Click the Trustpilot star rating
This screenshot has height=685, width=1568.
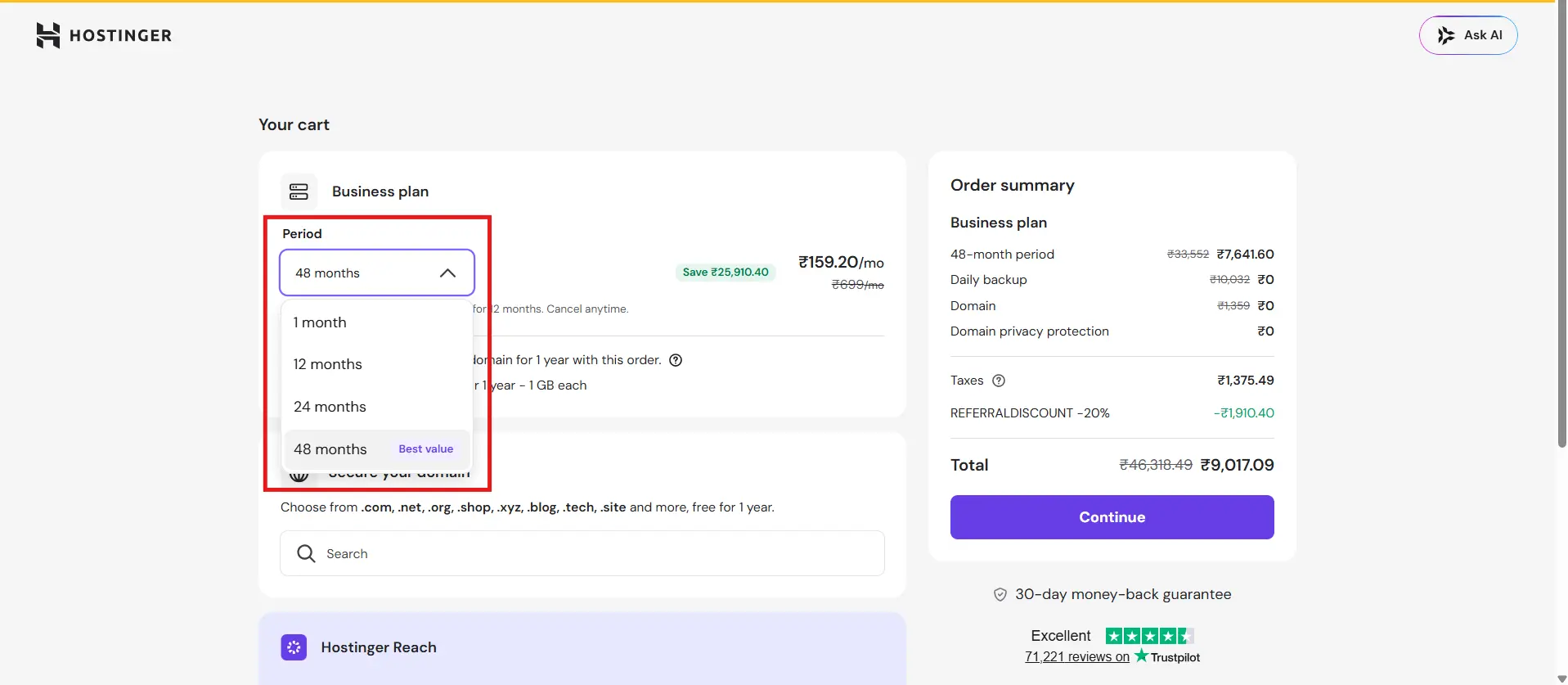(x=1149, y=636)
